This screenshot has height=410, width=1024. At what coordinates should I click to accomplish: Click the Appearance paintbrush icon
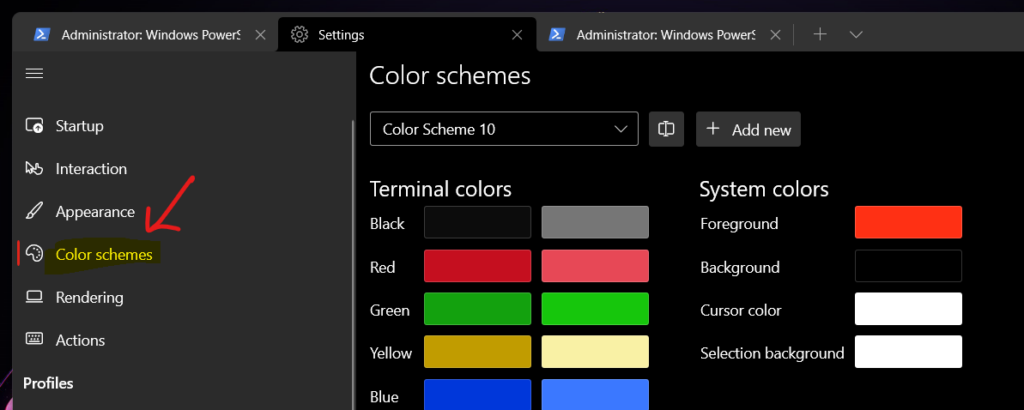(x=35, y=212)
